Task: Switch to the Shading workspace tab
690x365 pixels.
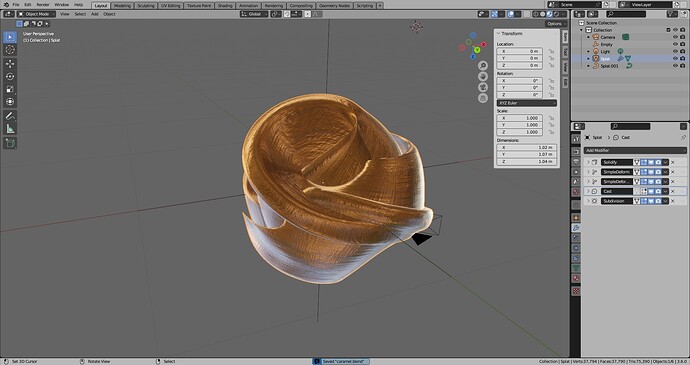Action: (x=225, y=6)
